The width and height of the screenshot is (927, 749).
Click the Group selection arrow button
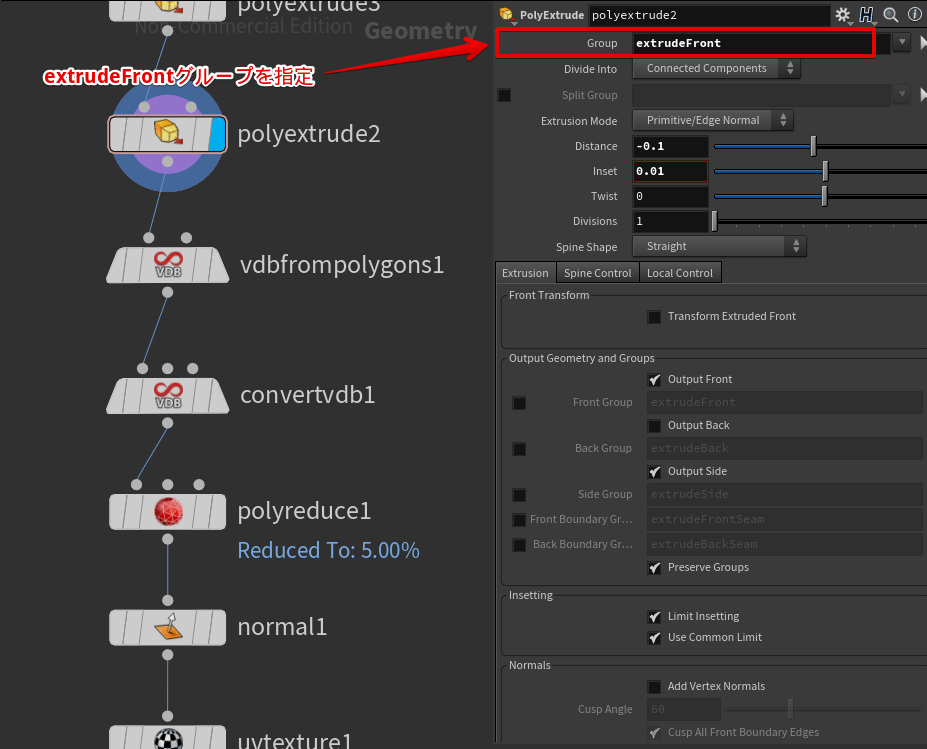(923, 43)
